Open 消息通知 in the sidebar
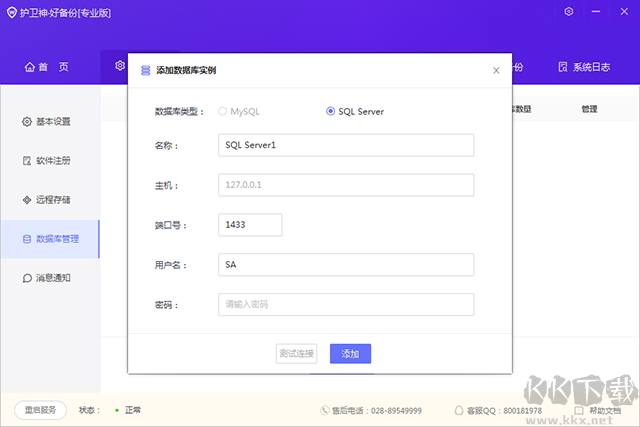Viewport: 640px width, 427px height. point(50,278)
